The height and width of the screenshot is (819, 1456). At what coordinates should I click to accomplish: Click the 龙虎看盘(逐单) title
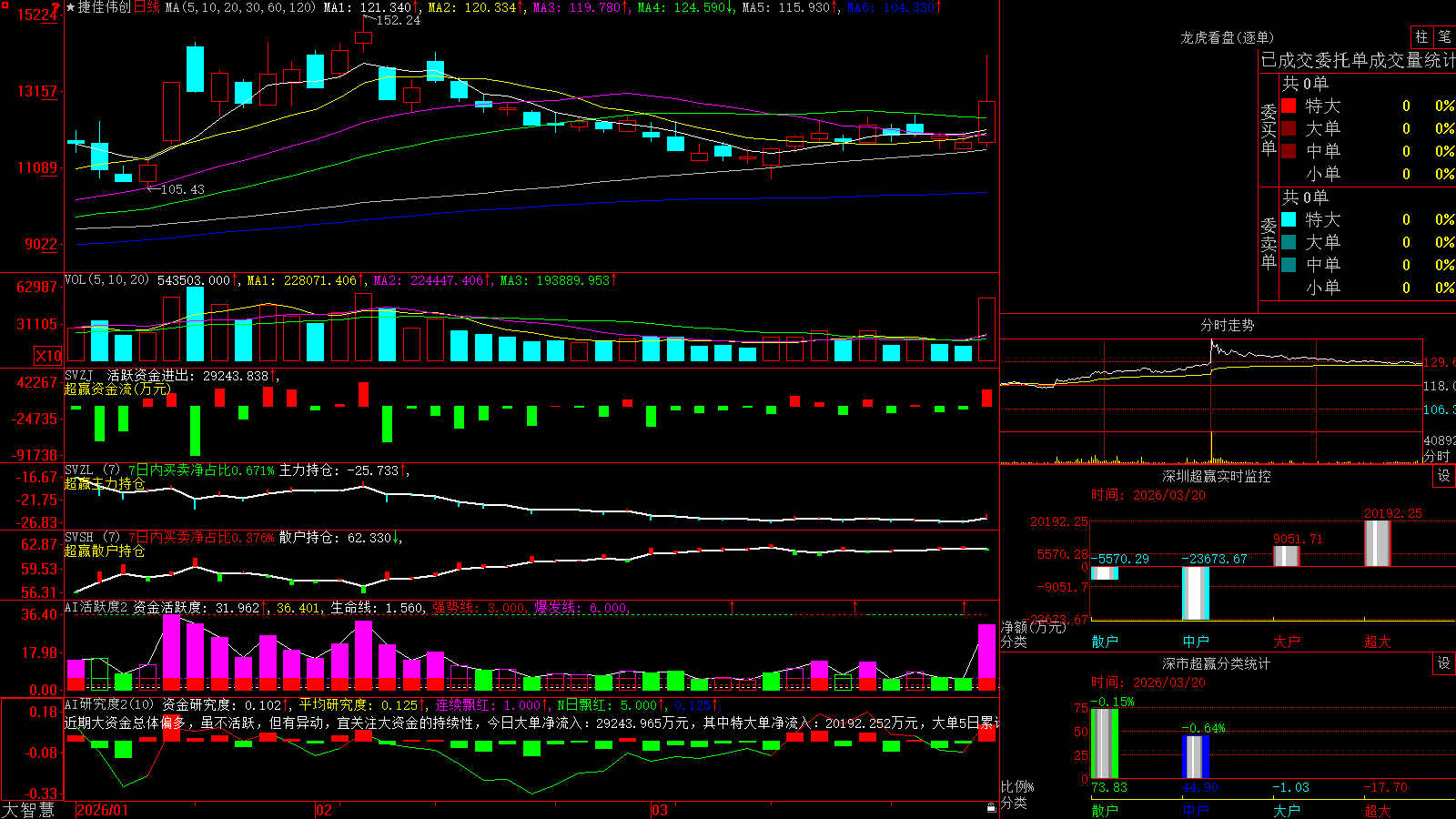(1227, 37)
